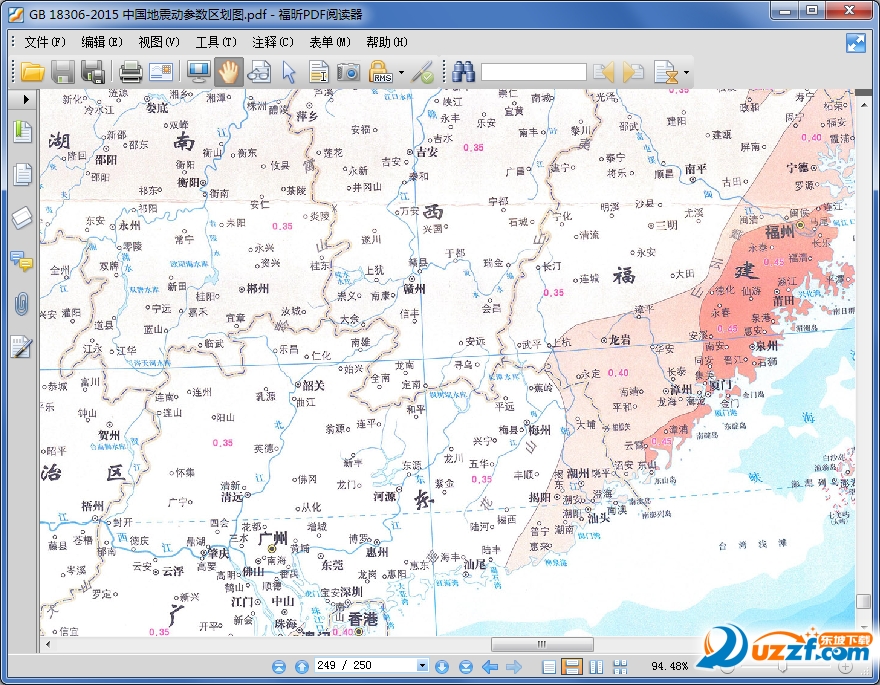
Task: Go to the next view with the right arrow
Action: coord(514,666)
